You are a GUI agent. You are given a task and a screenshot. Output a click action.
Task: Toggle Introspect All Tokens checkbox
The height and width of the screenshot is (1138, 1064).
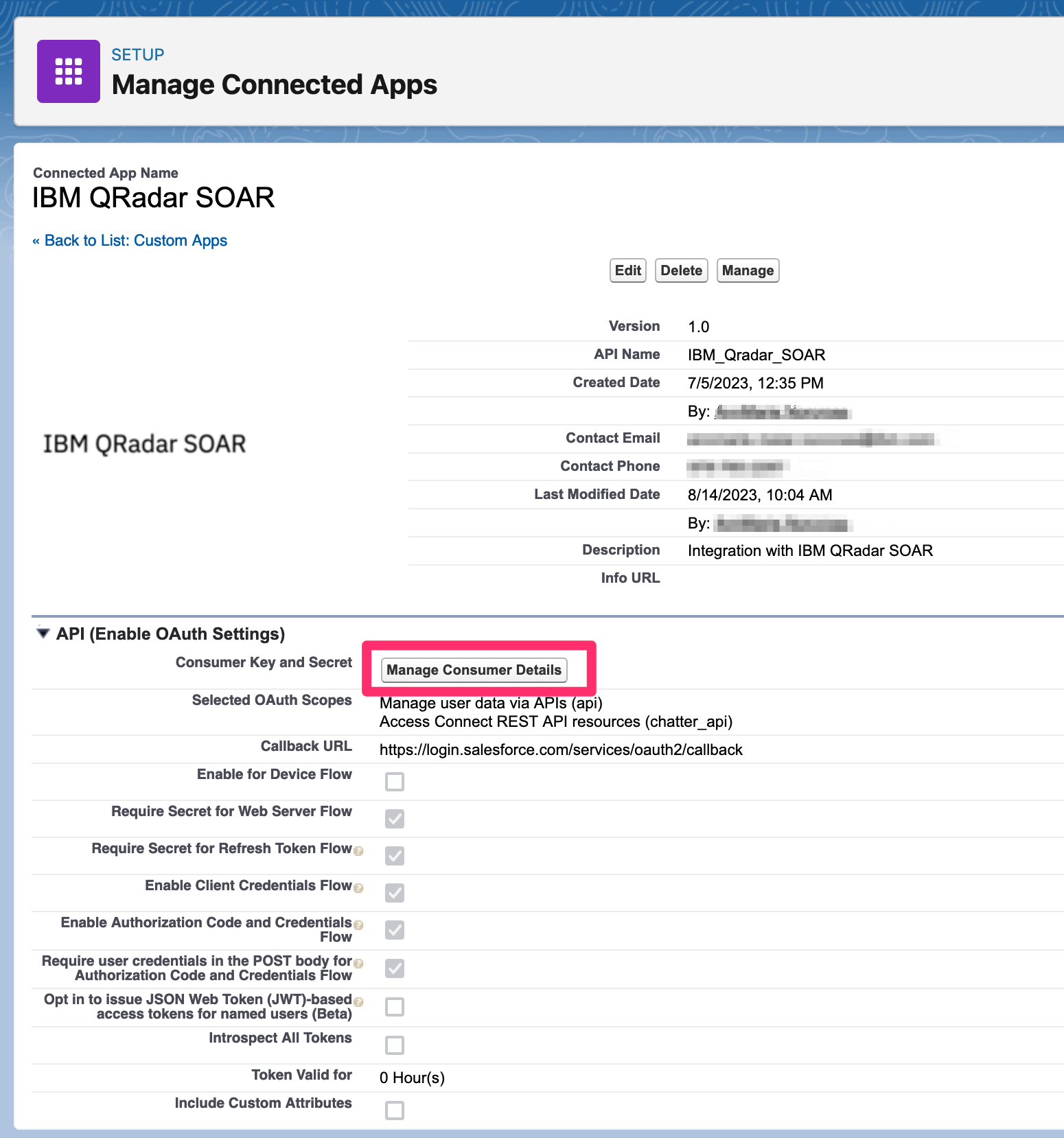(395, 1045)
